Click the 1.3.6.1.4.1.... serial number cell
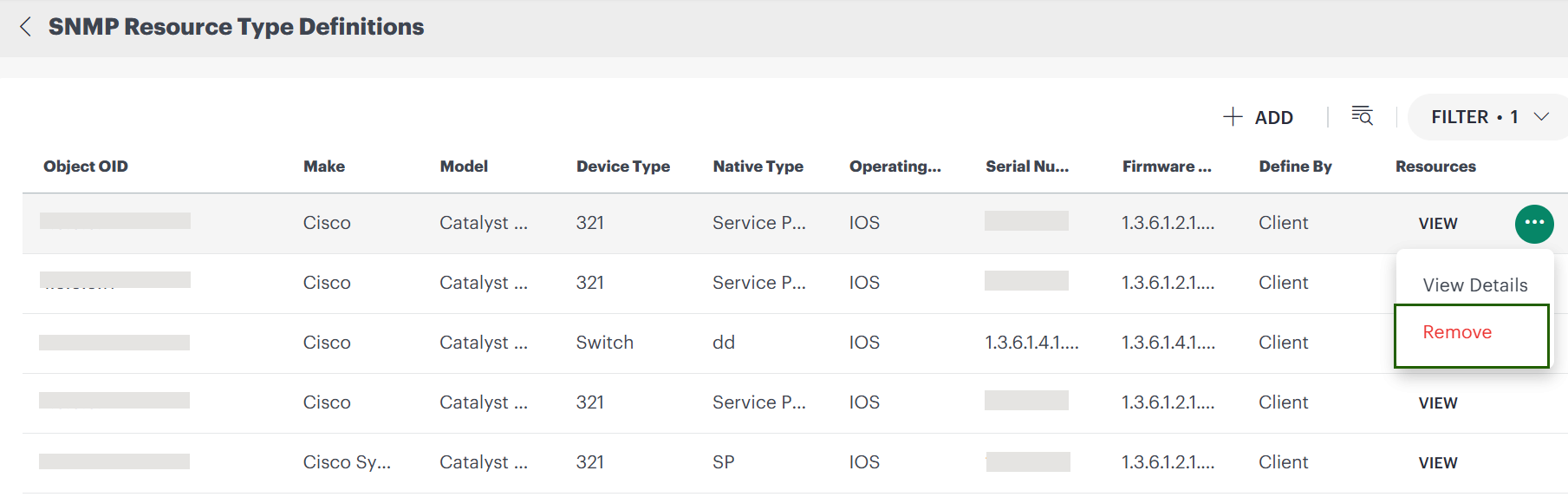This screenshot has height=497, width=1568. [1031, 343]
